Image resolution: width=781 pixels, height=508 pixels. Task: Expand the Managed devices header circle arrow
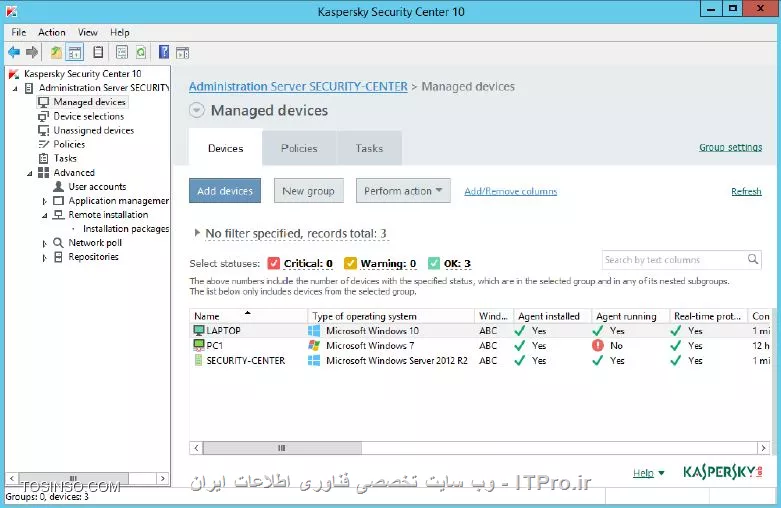(x=197, y=110)
